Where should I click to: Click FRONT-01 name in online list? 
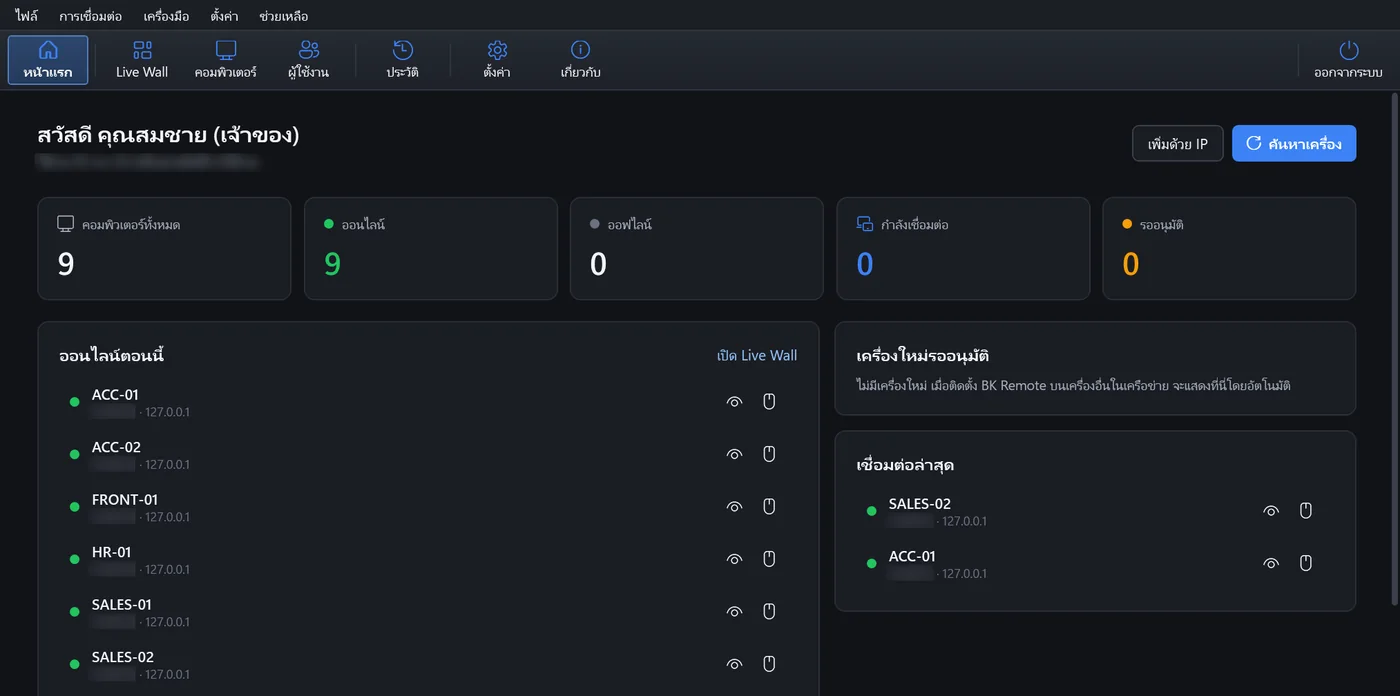[125, 500]
